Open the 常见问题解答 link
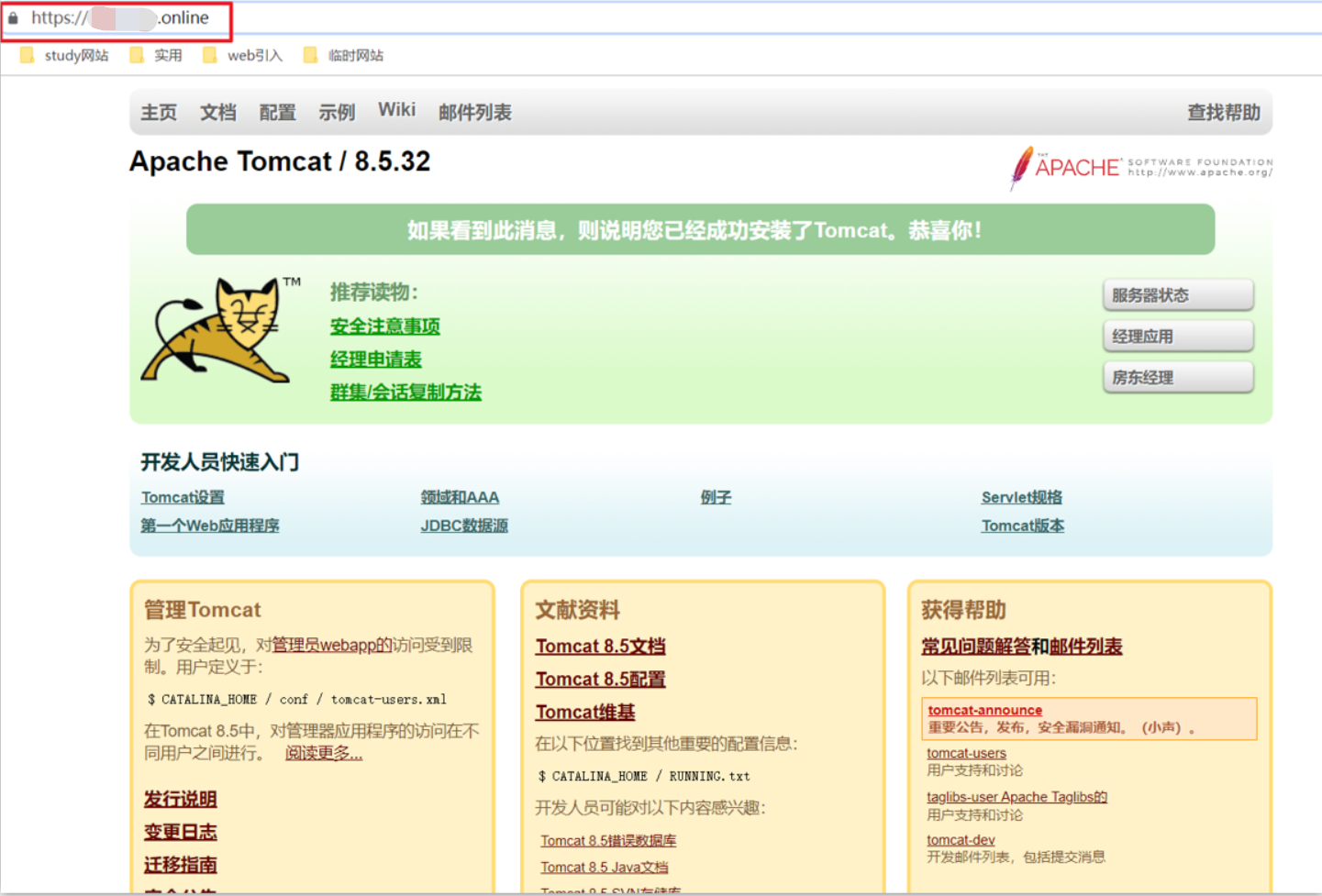Image resolution: width=1322 pixels, height=896 pixels. click(x=976, y=647)
